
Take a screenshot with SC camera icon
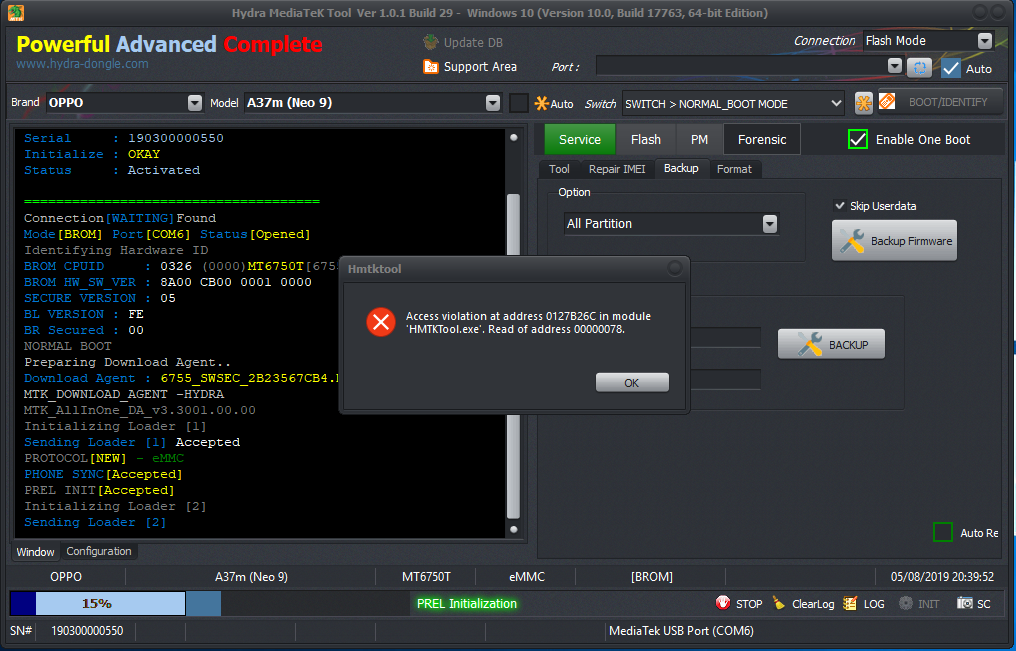[x=965, y=603]
